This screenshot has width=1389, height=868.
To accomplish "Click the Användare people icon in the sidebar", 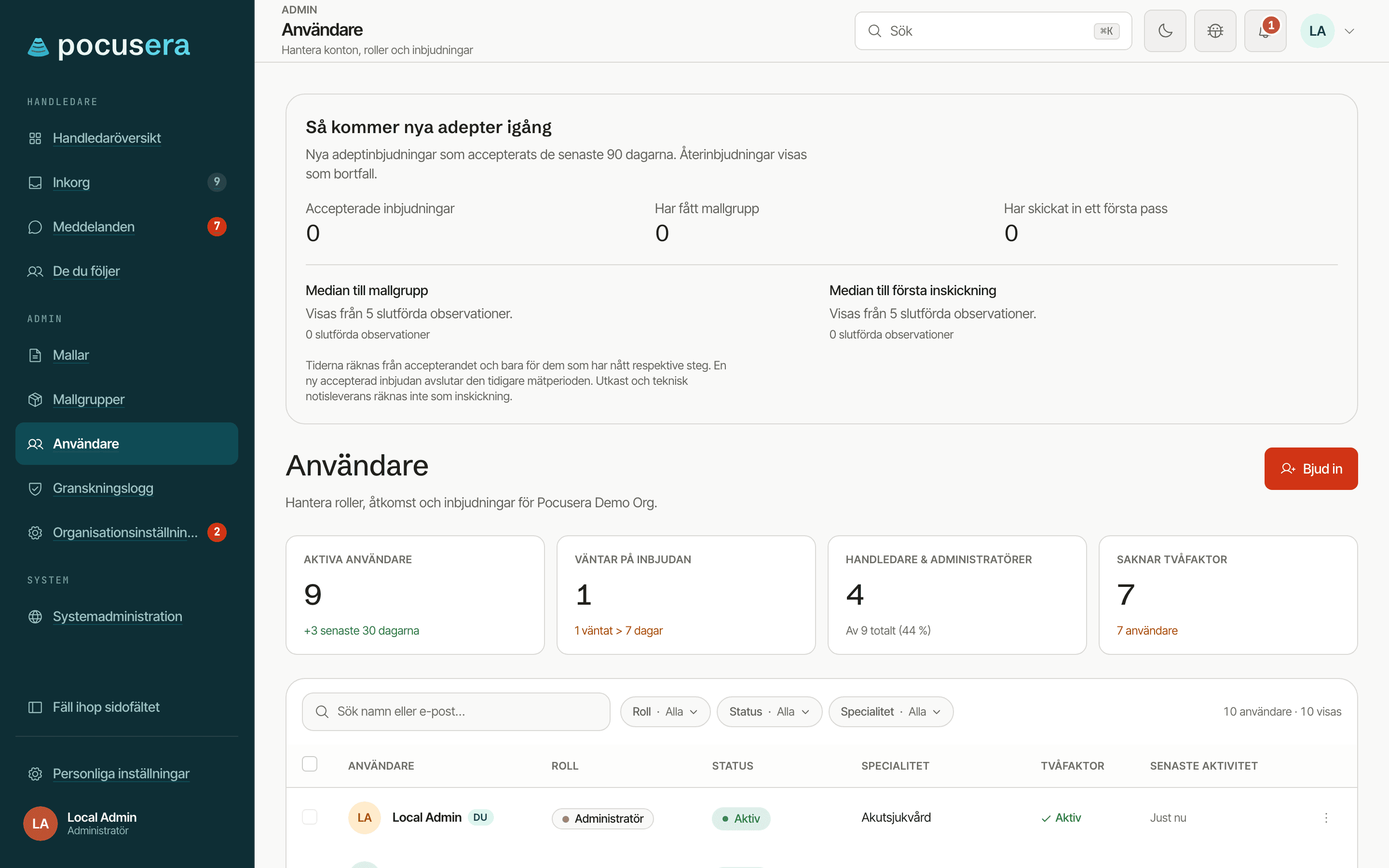I will pos(35,444).
